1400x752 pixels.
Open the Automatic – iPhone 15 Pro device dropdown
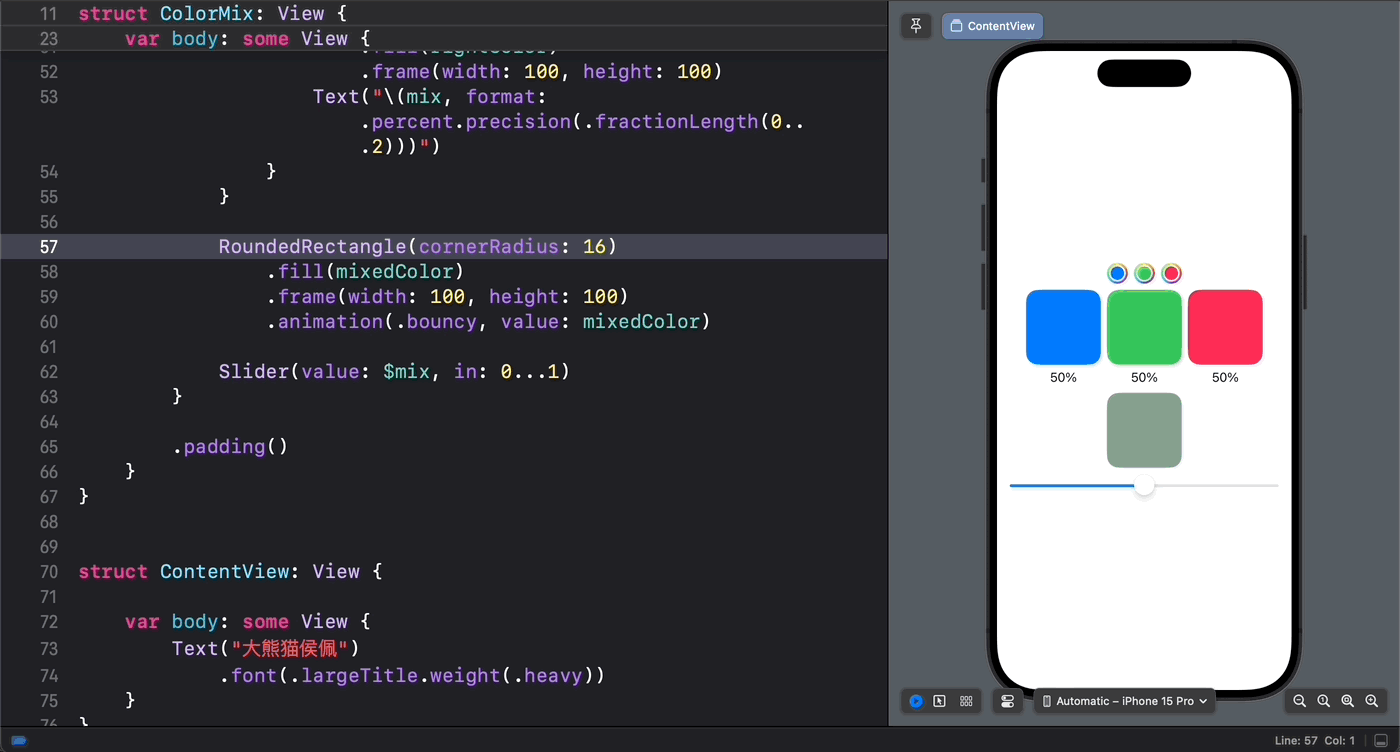click(1124, 701)
